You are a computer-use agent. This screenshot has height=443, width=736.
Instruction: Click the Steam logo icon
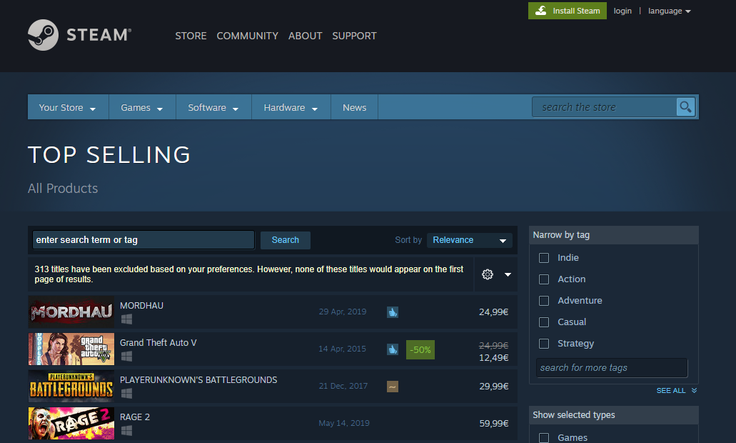coord(43,35)
